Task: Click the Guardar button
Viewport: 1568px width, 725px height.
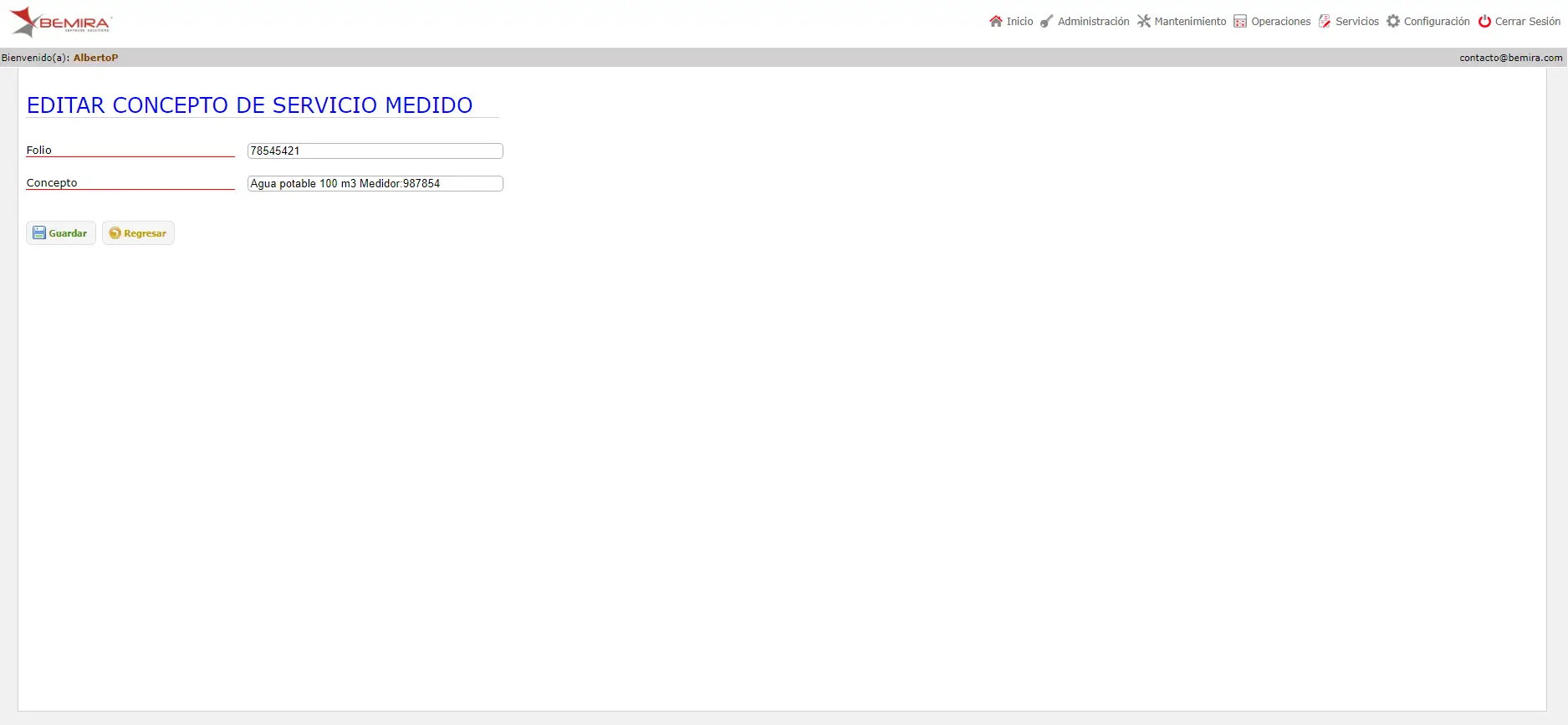Action: pyautogui.click(x=61, y=233)
